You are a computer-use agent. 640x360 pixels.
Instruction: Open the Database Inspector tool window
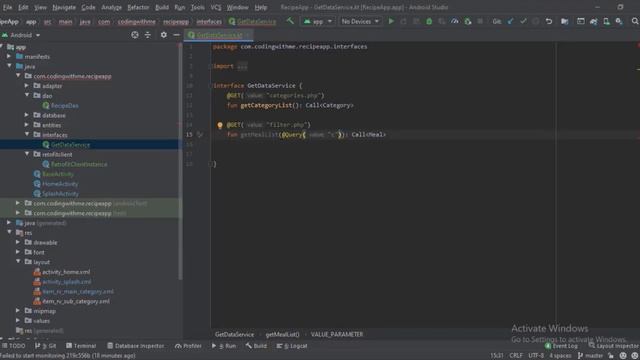click(x=135, y=346)
